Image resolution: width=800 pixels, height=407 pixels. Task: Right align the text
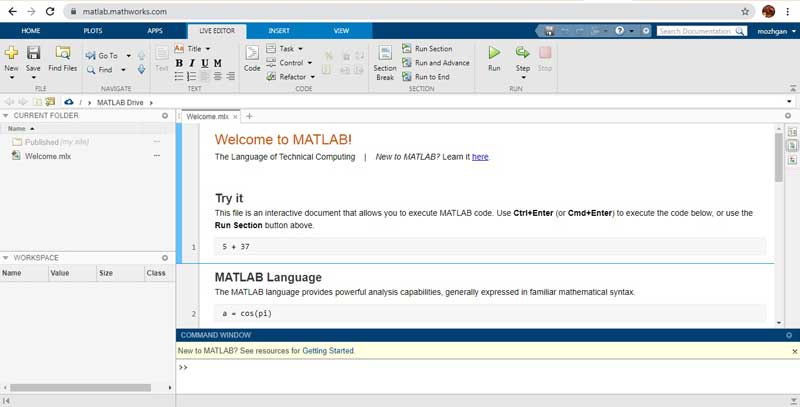(231, 77)
